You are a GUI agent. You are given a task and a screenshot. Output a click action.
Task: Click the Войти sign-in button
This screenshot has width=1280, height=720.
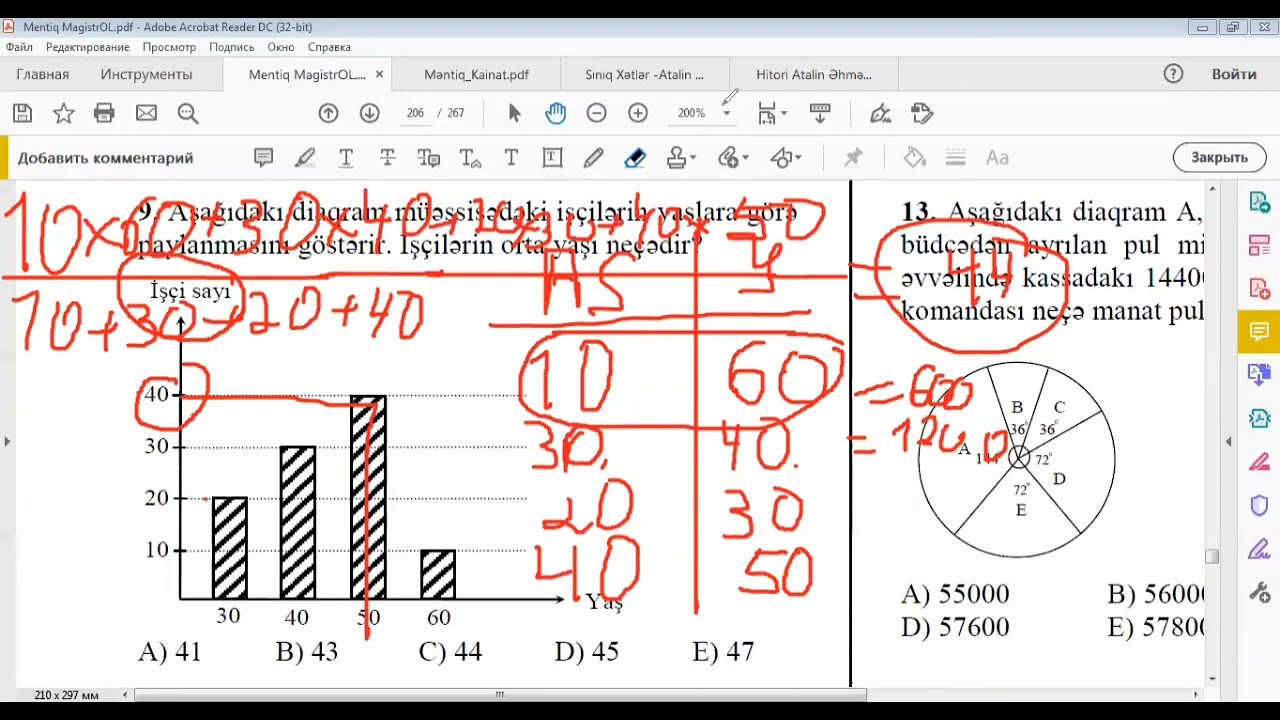(x=1234, y=74)
